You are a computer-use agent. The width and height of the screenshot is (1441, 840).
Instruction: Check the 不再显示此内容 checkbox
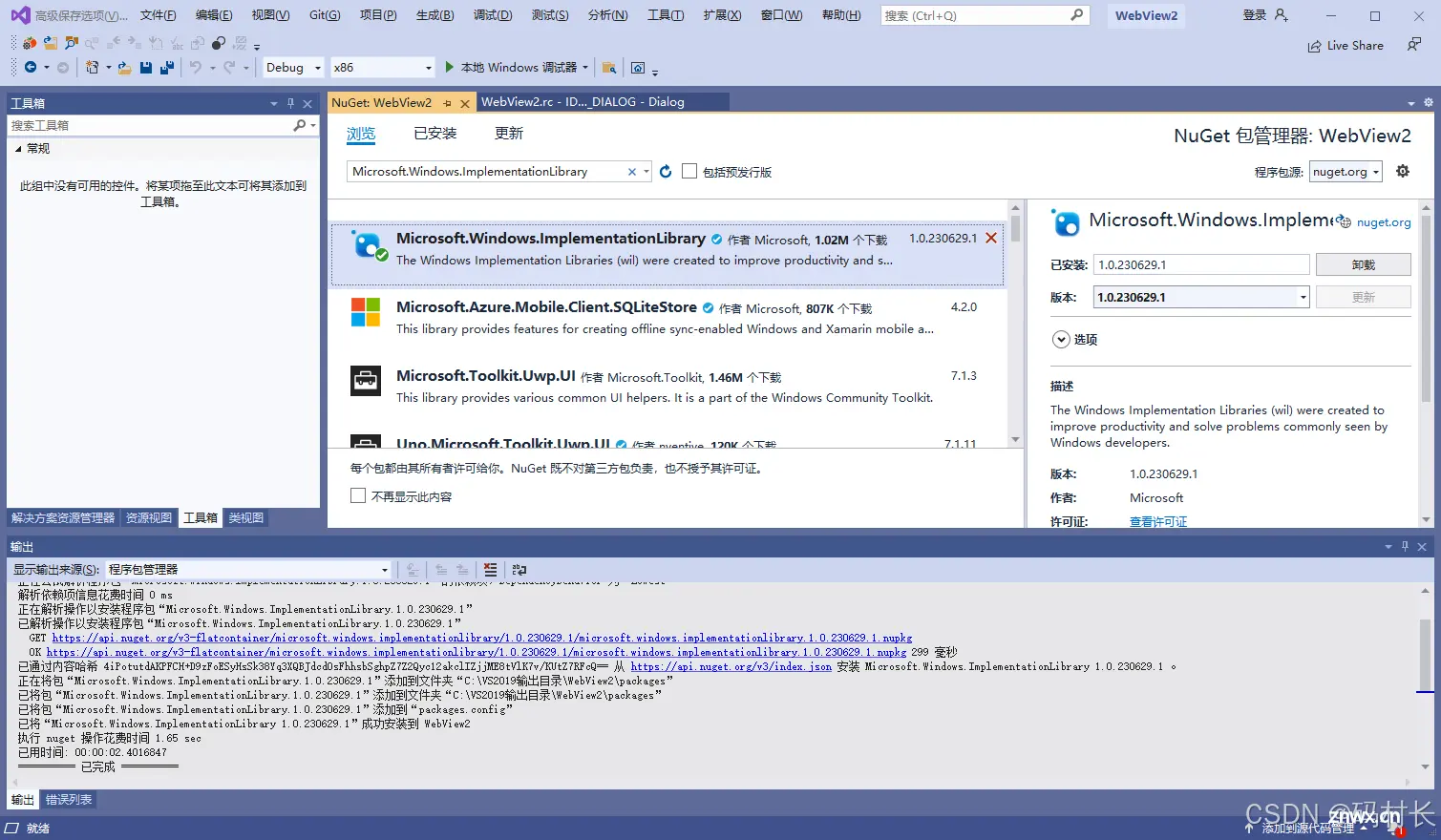pyautogui.click(x=358, y=496)
